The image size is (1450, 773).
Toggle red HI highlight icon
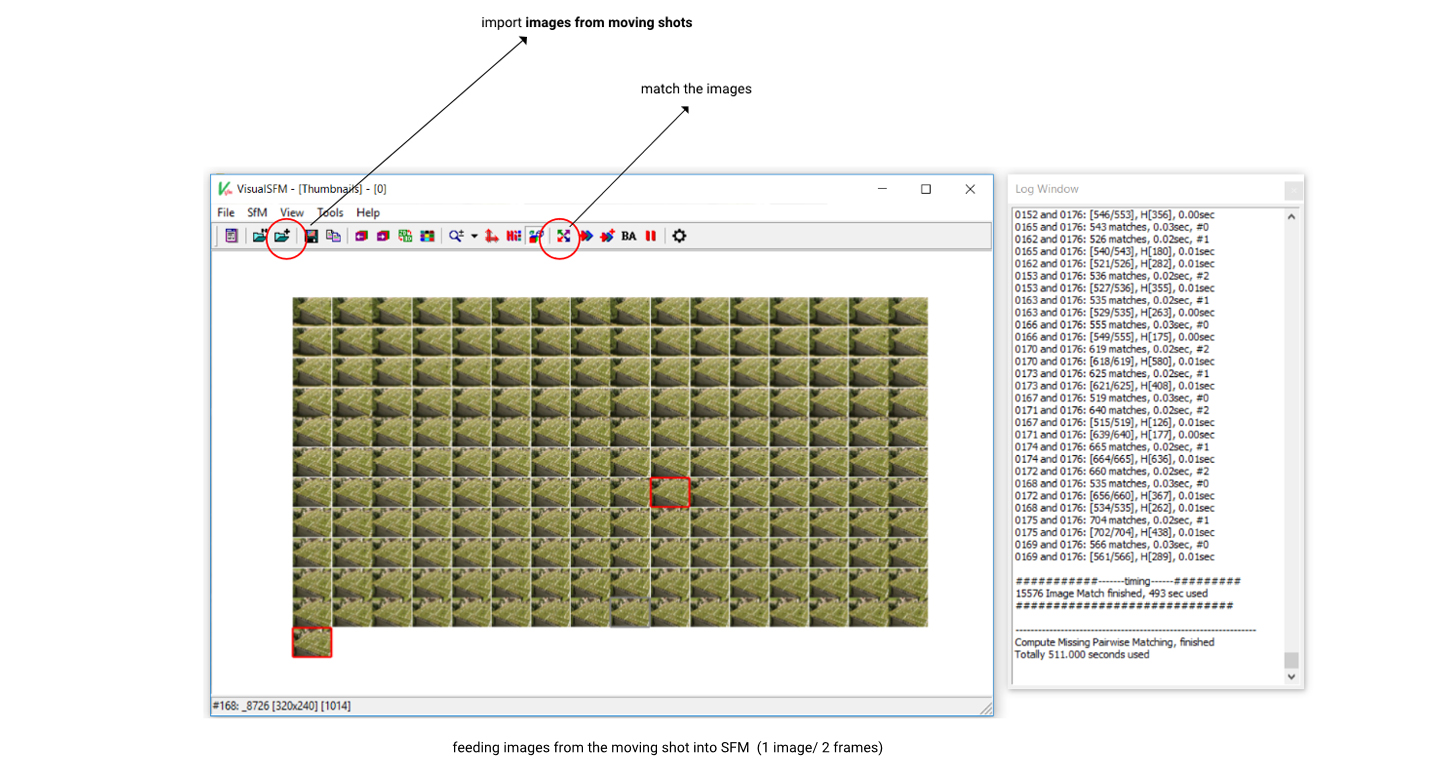pyautogui.click(x=513, y=236)
